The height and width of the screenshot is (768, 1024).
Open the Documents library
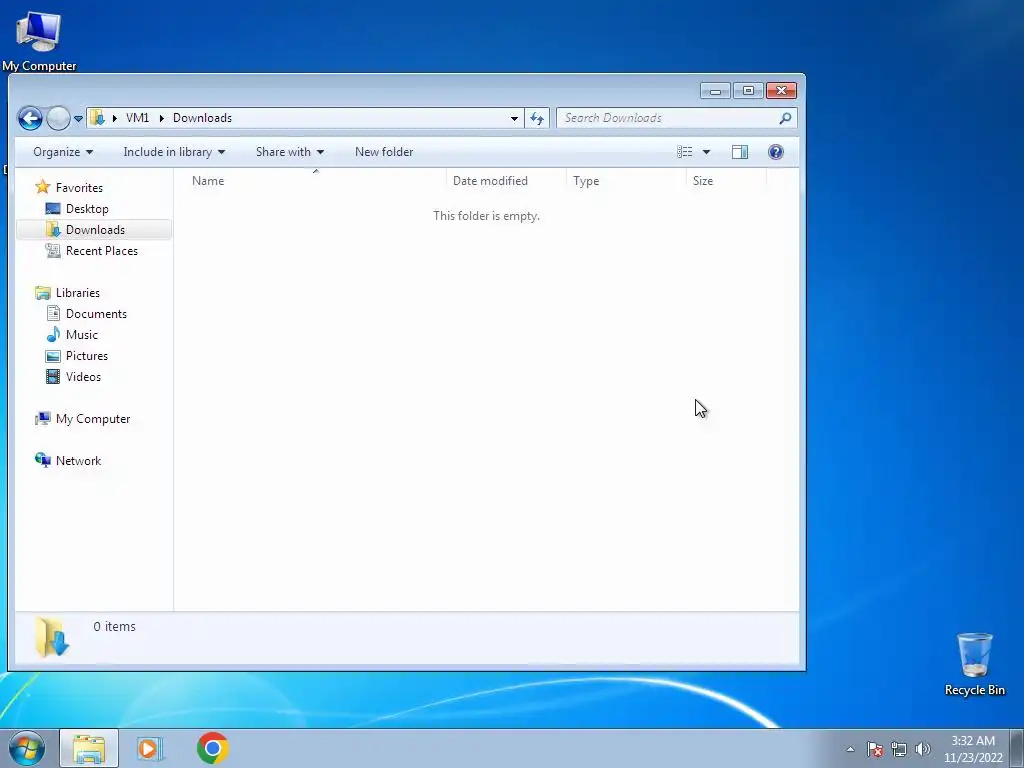coord(96,313)
